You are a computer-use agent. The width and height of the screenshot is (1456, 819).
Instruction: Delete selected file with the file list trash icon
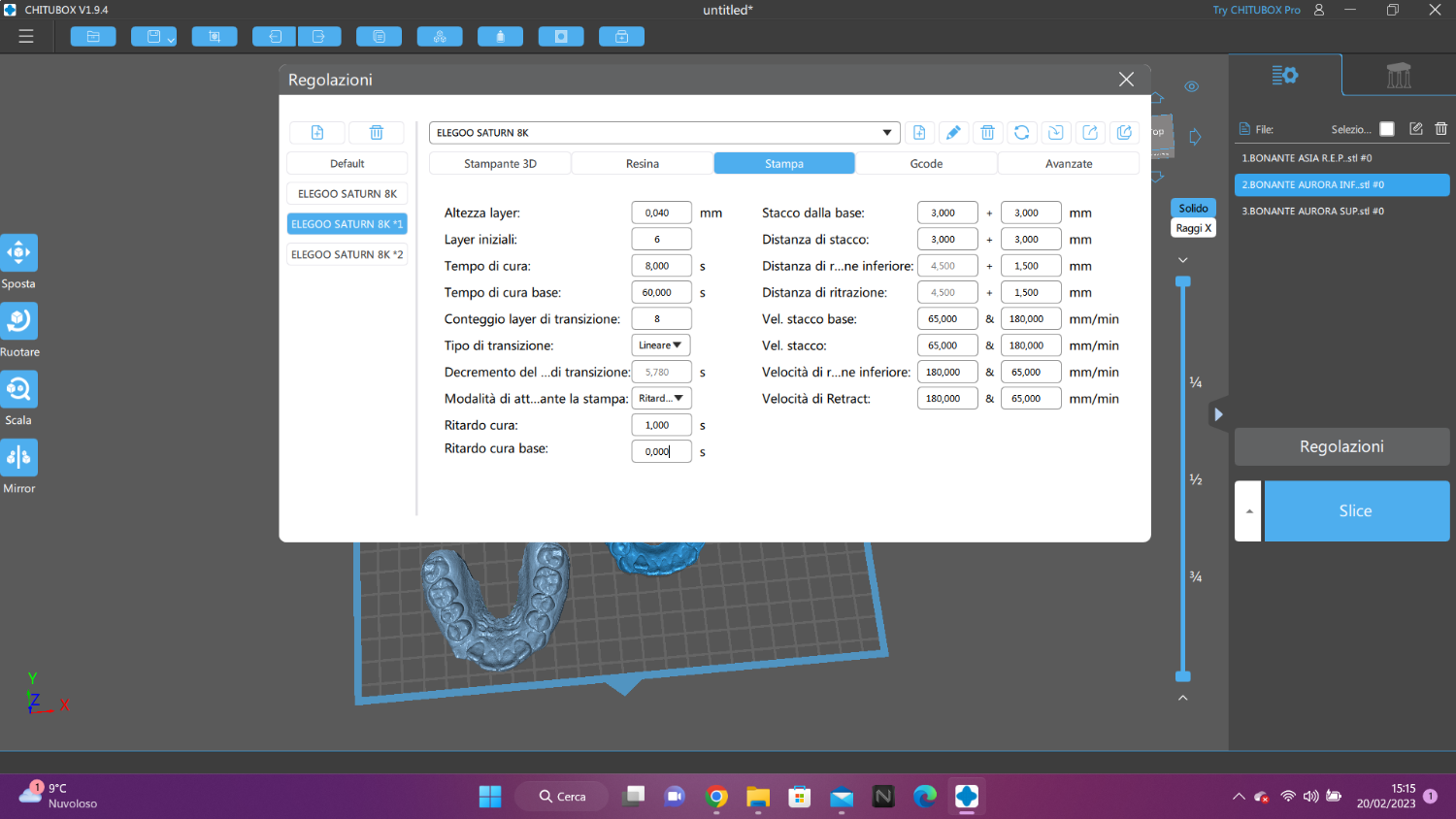click(x=1440, y=129)
